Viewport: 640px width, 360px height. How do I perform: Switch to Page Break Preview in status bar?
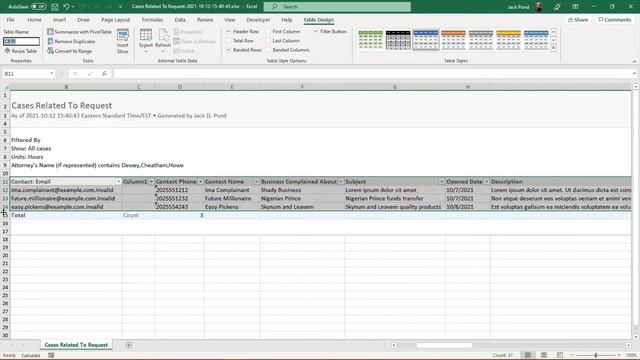(560, 355)
